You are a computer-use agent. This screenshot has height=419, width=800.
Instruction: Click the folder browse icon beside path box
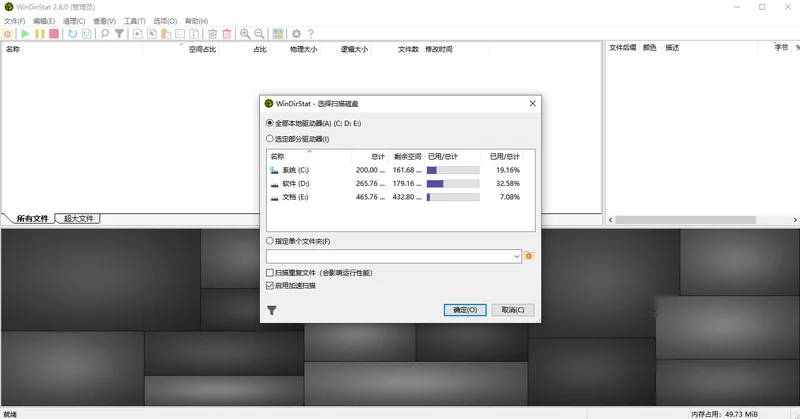click(x=529, y=256)
